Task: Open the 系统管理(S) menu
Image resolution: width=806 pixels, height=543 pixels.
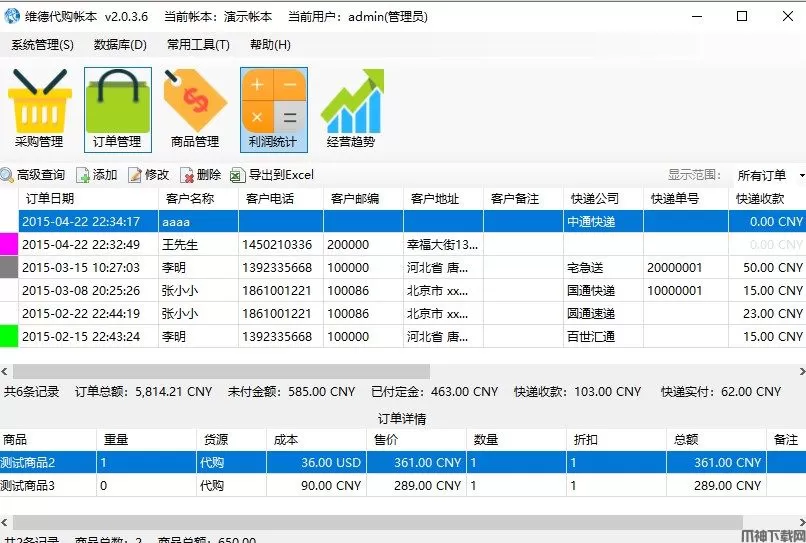Action: tap(42, 45)
